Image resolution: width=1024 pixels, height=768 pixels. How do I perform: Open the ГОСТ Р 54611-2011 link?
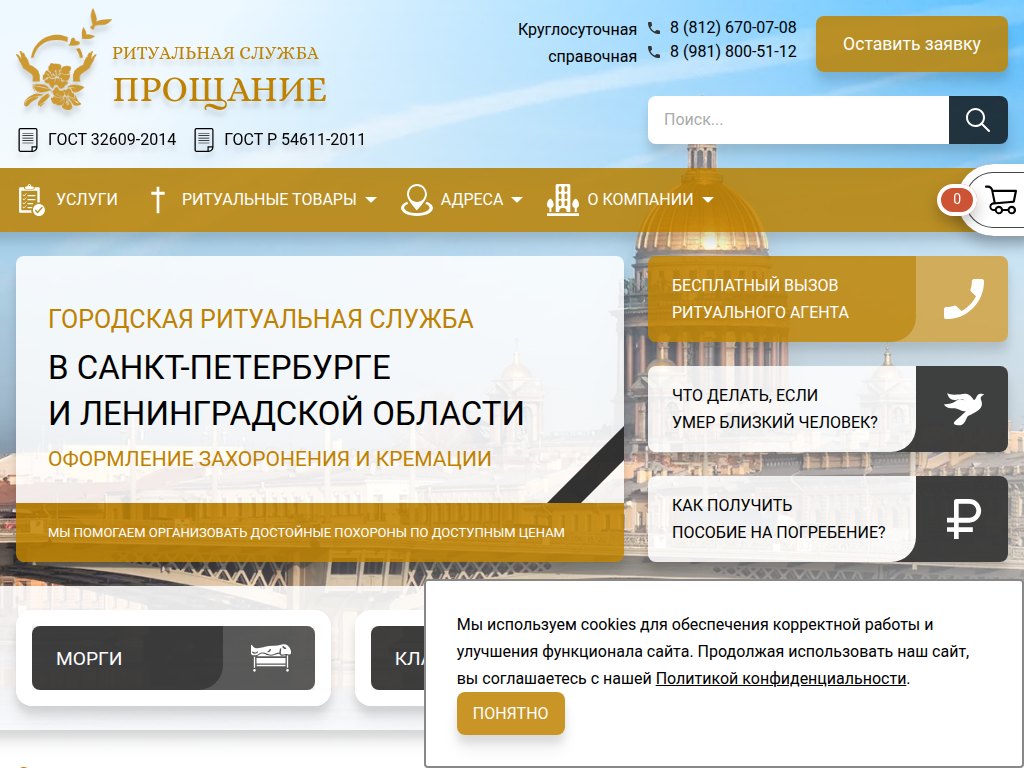click(295, 140)
